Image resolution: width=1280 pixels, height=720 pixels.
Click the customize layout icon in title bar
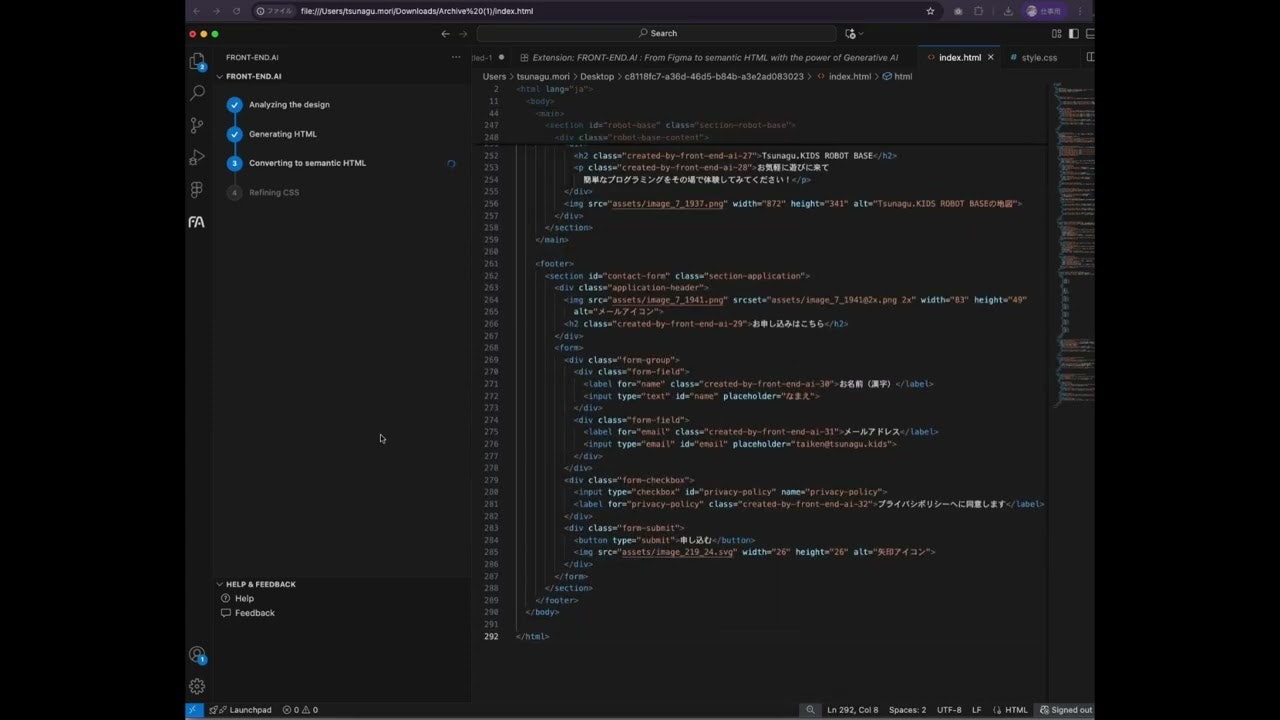[1056, 33]
